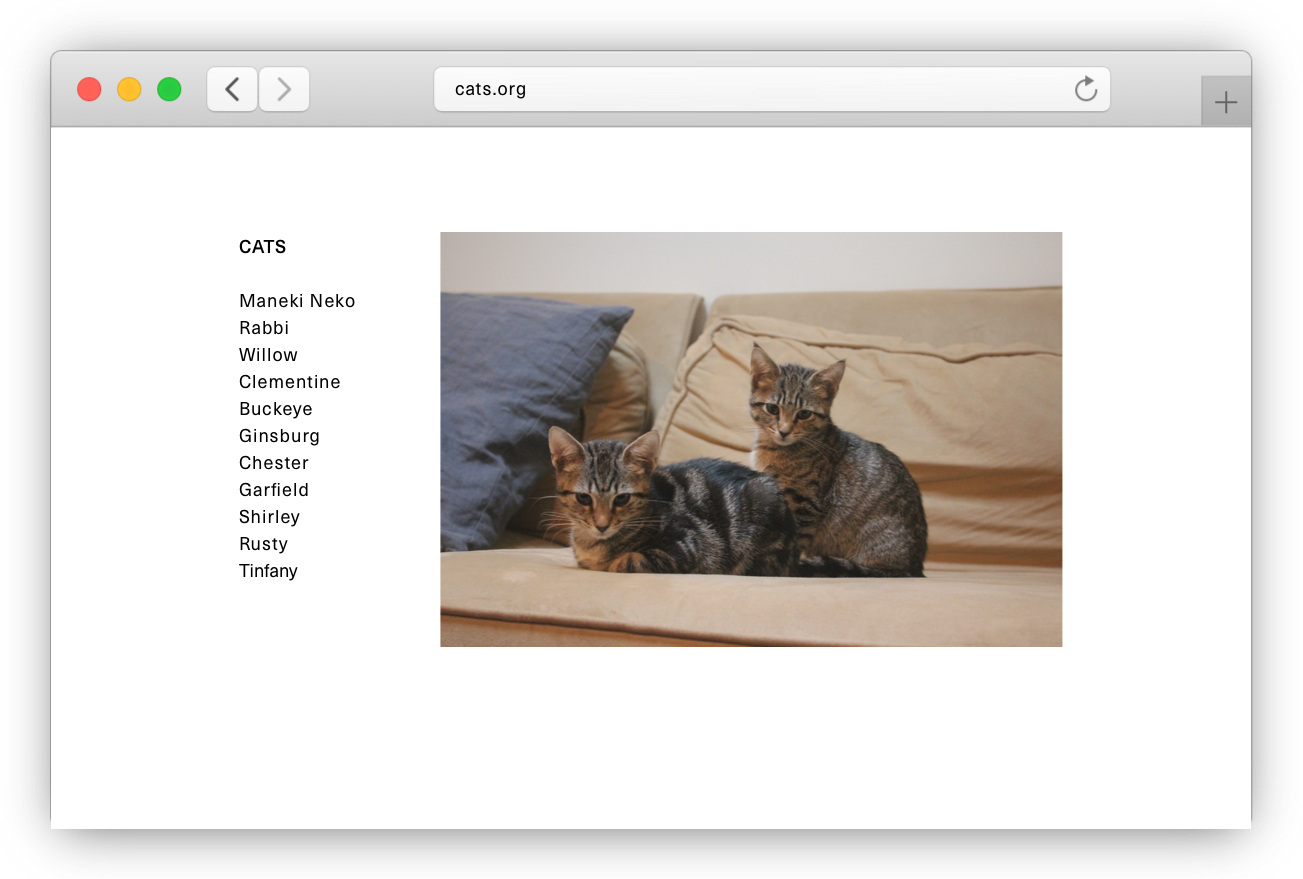Viewport: 1303px width, 879px height.
Task: Click the Willow link
Action: point(268,355)
